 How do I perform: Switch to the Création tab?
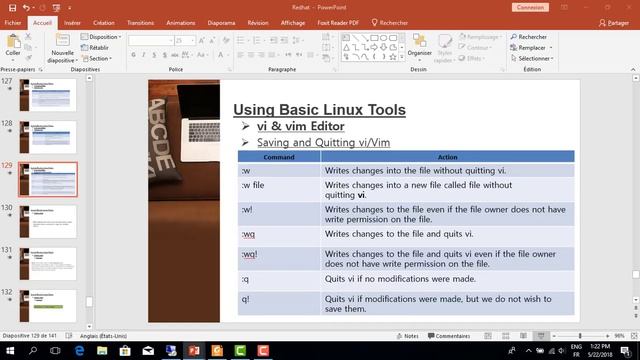[104, 23]
